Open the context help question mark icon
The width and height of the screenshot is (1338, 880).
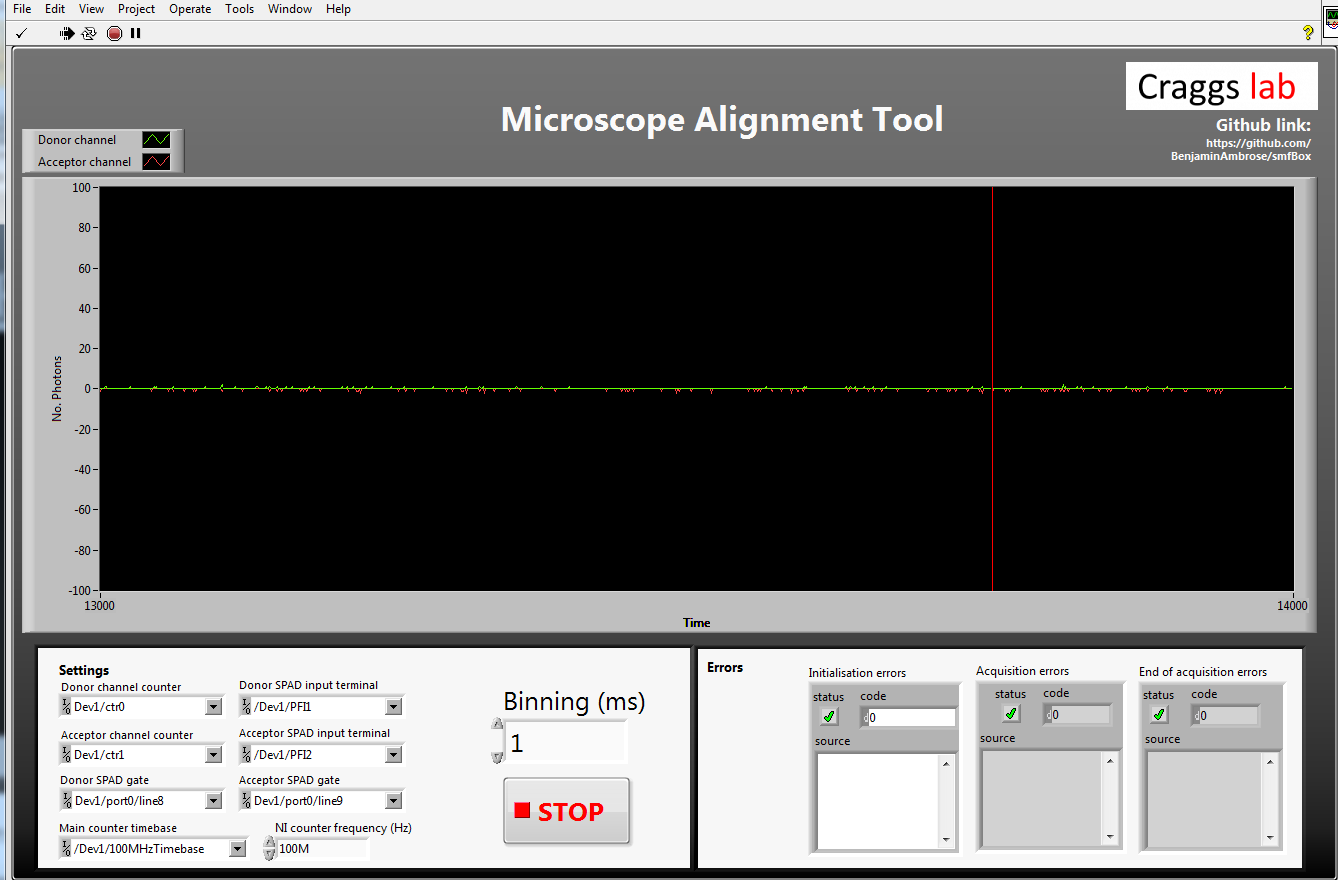pyautogui.click(x=1307, y=33)
